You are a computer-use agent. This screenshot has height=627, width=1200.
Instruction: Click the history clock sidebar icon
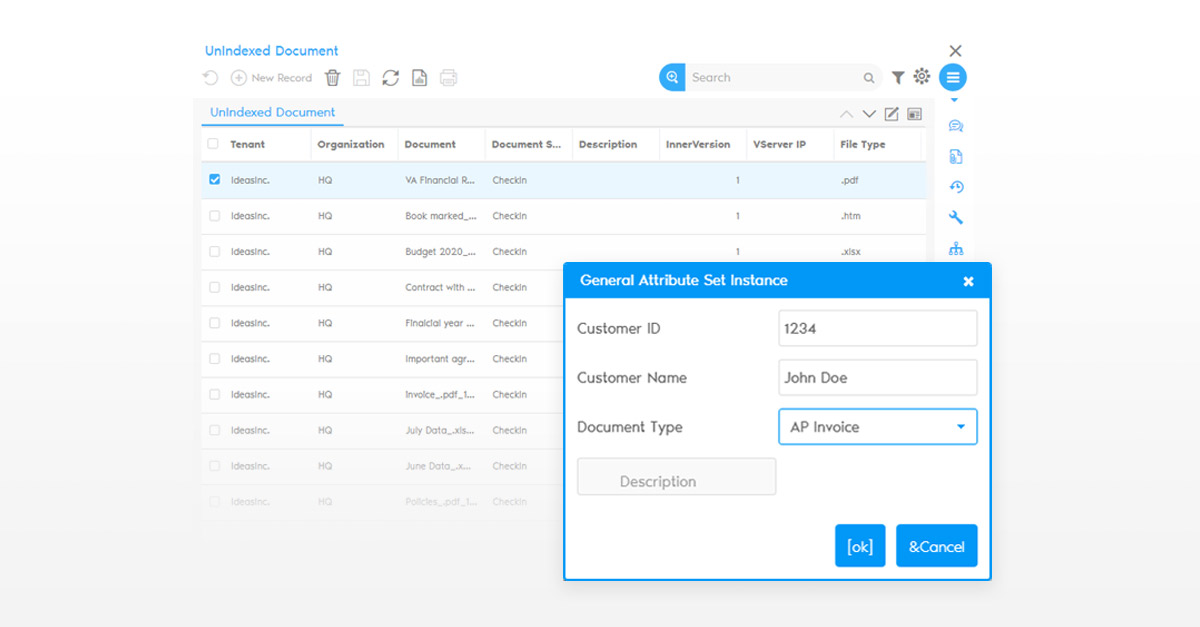point(955,187)
